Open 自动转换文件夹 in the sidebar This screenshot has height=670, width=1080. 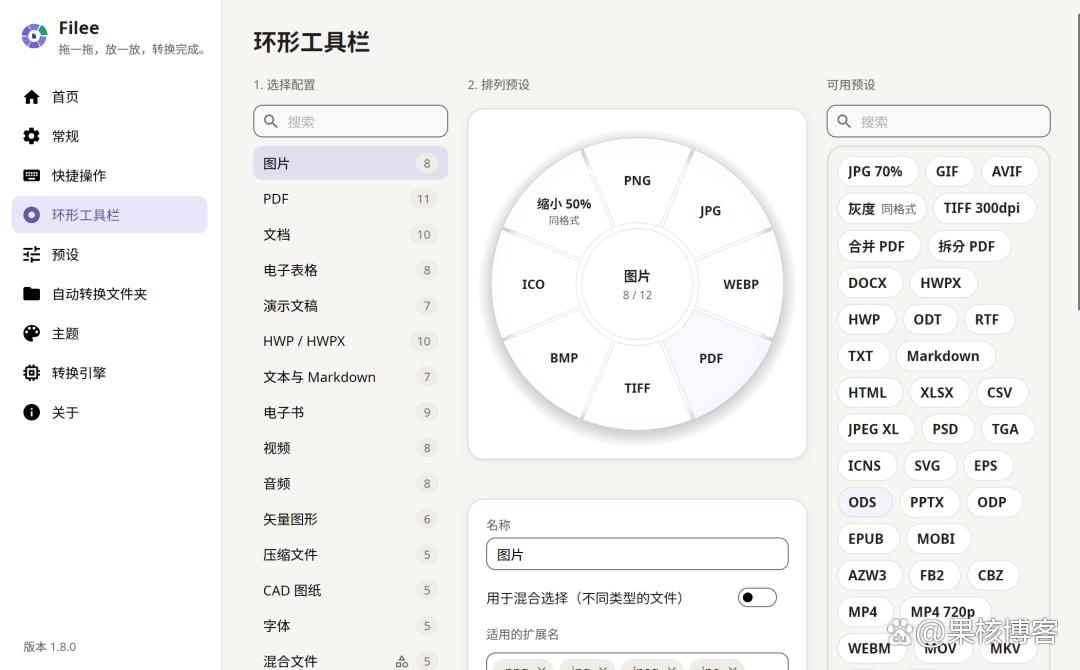110,294
